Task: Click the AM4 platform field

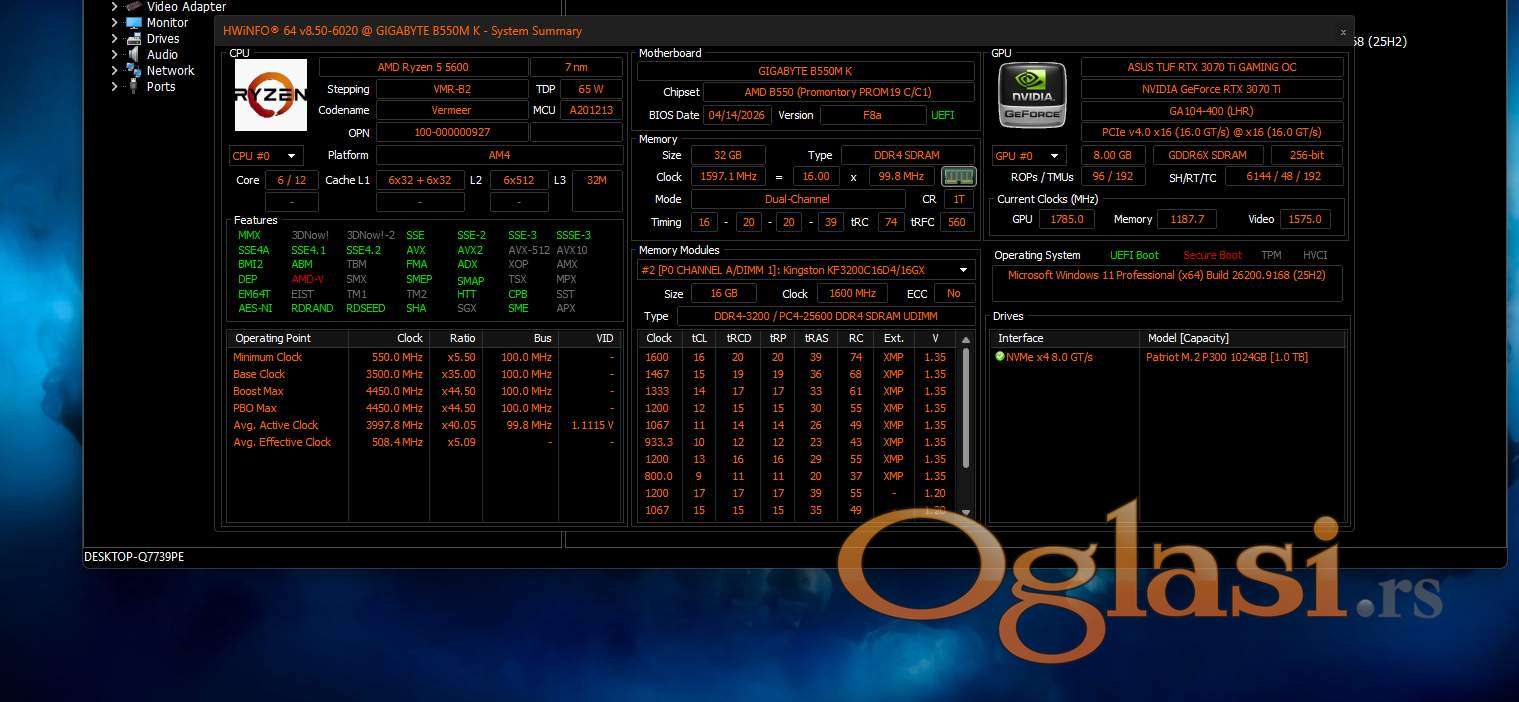Action: pos(498,156)
